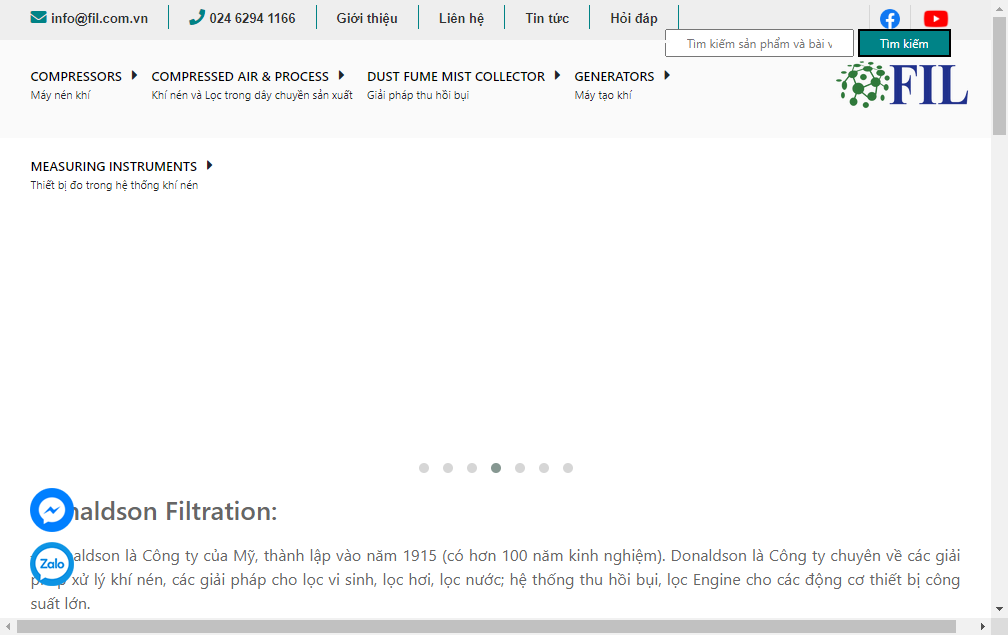
Task: Click the phone handset icon
Action: coord(197,17)
